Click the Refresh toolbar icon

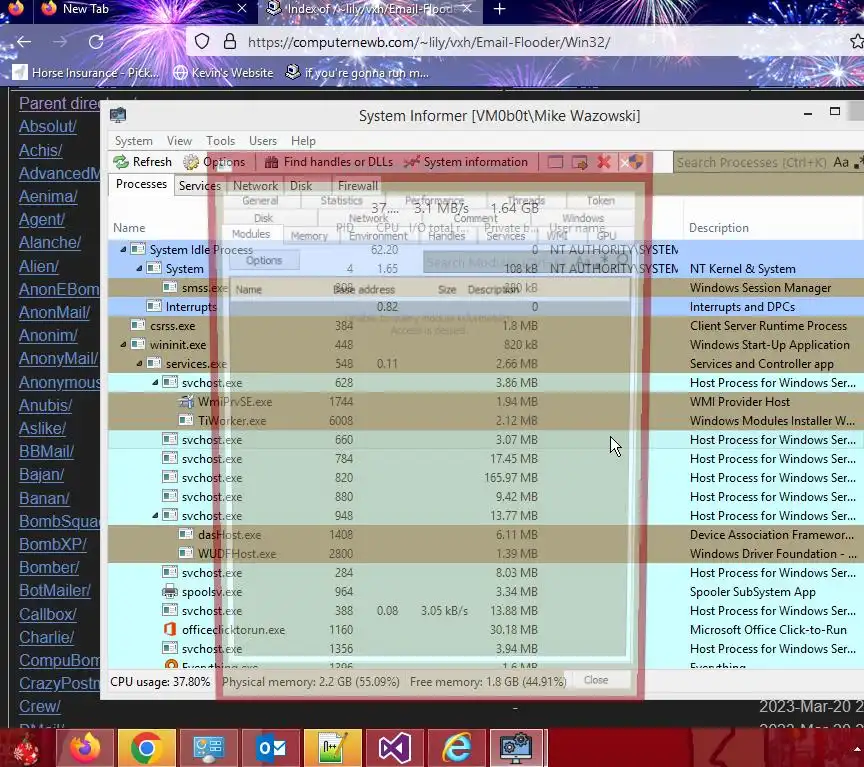(121, 162)
